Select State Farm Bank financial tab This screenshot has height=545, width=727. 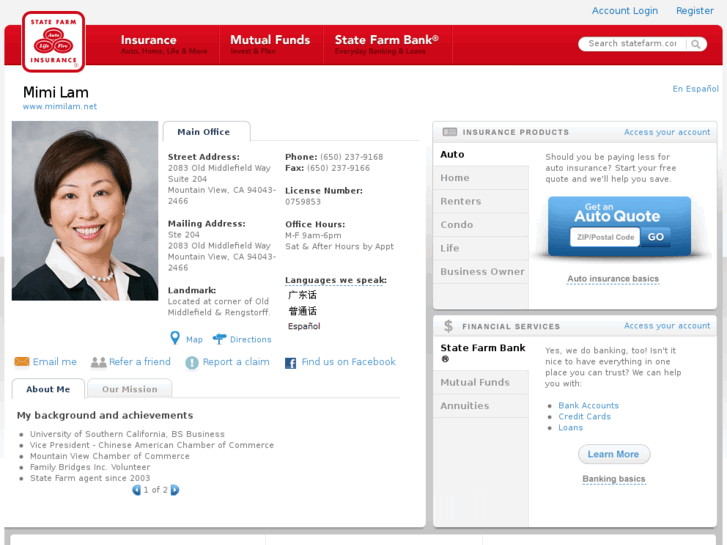coord(481,353)
